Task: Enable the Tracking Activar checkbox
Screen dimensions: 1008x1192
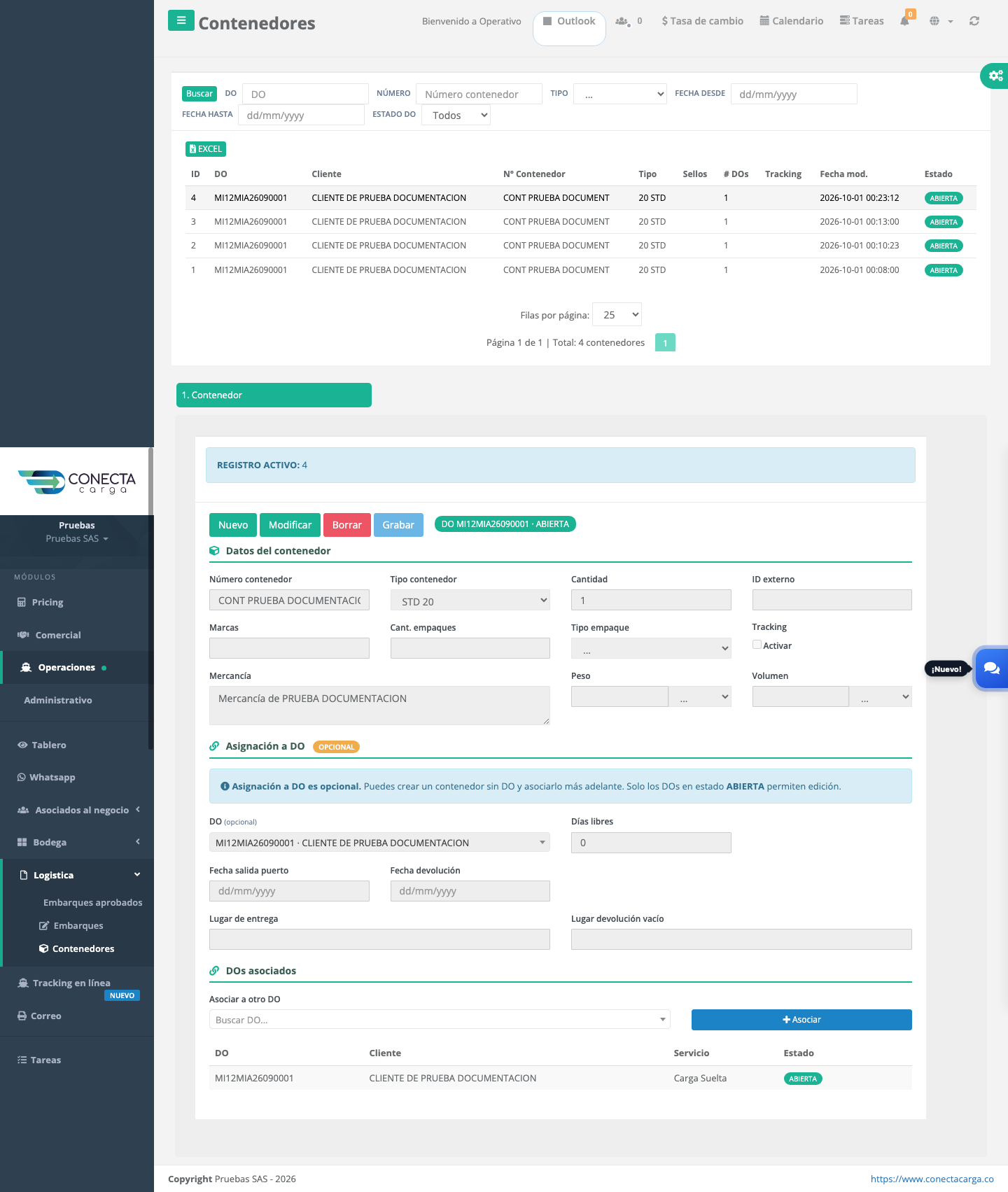Action: coord(757,645)
